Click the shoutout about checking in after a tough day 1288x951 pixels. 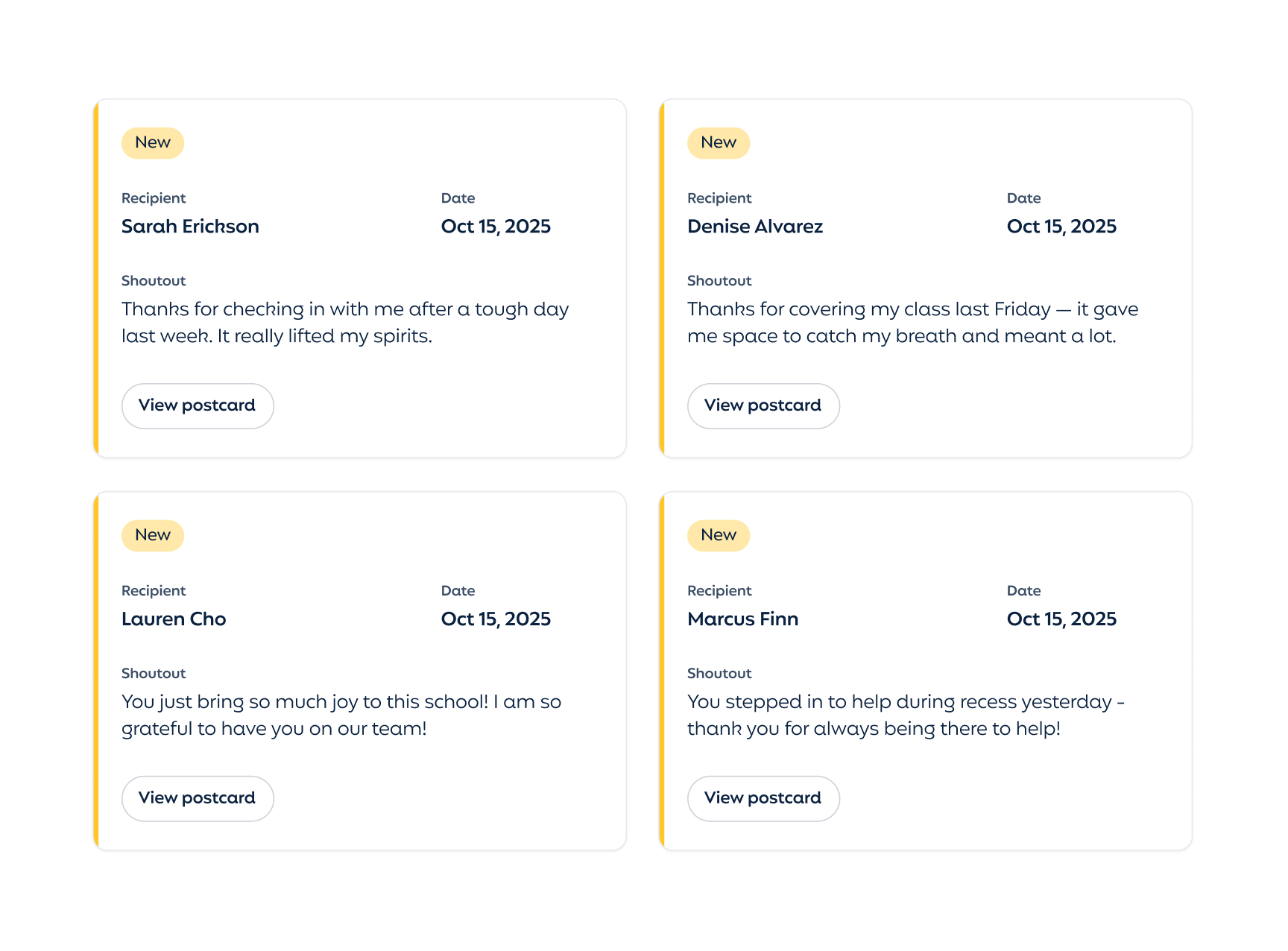point(344,323)
